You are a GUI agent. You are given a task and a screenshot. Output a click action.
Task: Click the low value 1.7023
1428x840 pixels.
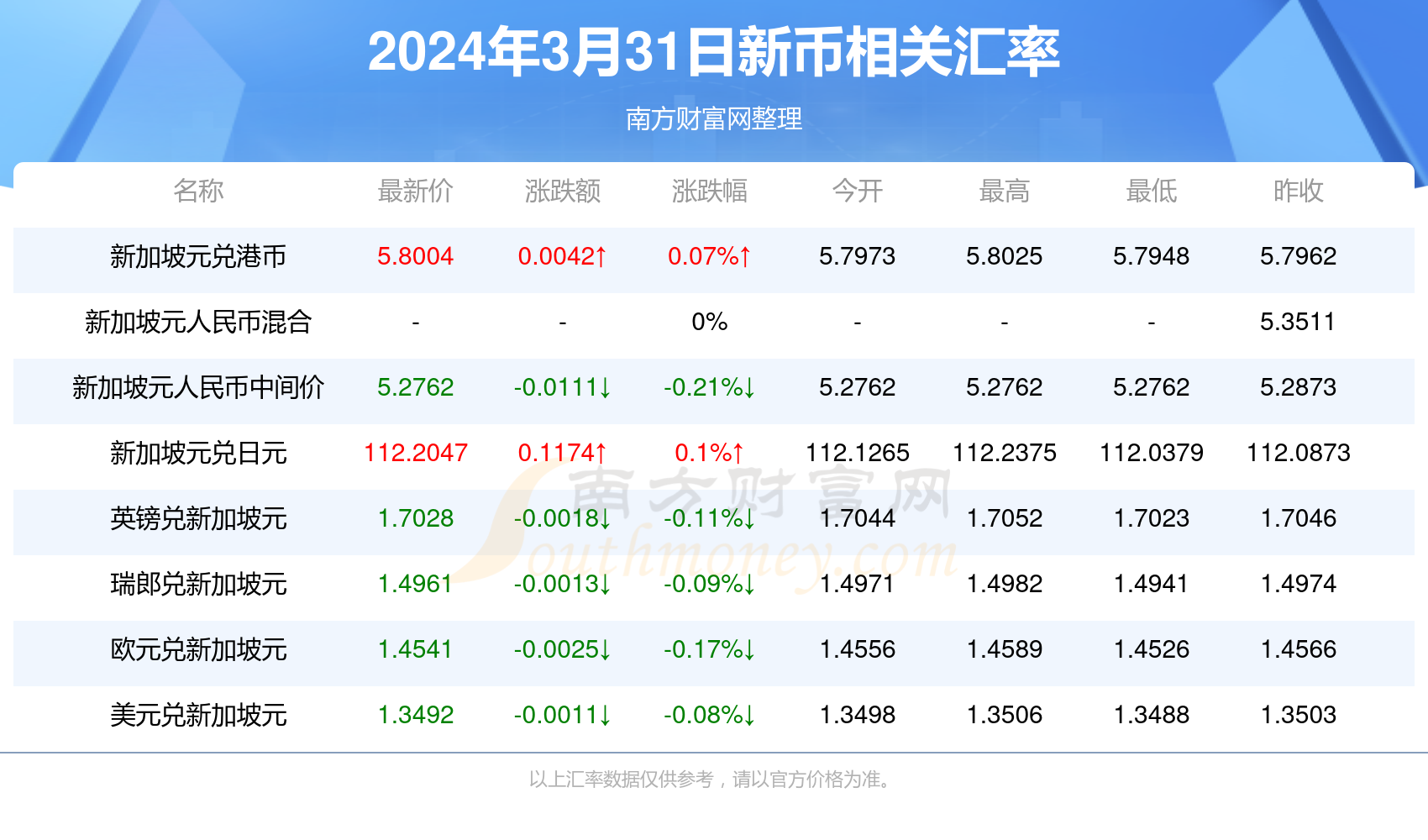[1151, 518]
